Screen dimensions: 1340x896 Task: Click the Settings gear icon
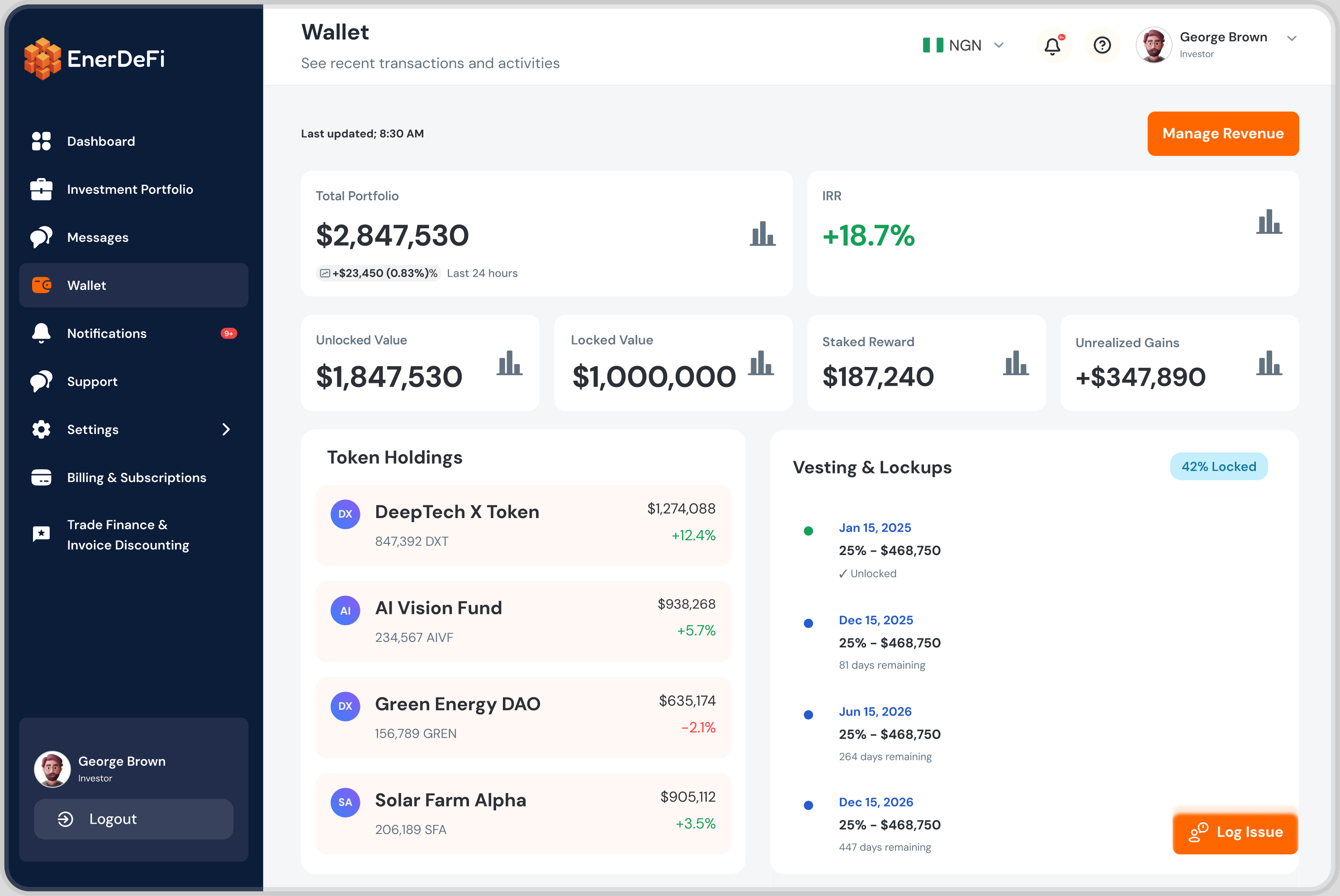pyautogui.click(x=41, y=429)
